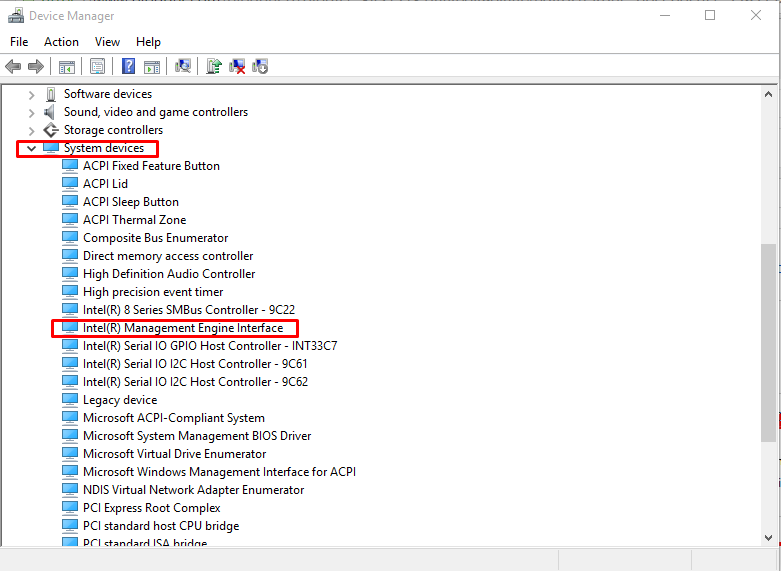Image resolution: width=781 pixels, height=571 pixels.
Task: Maximize the Device Manager window
Action: click(x=710, y=15)
